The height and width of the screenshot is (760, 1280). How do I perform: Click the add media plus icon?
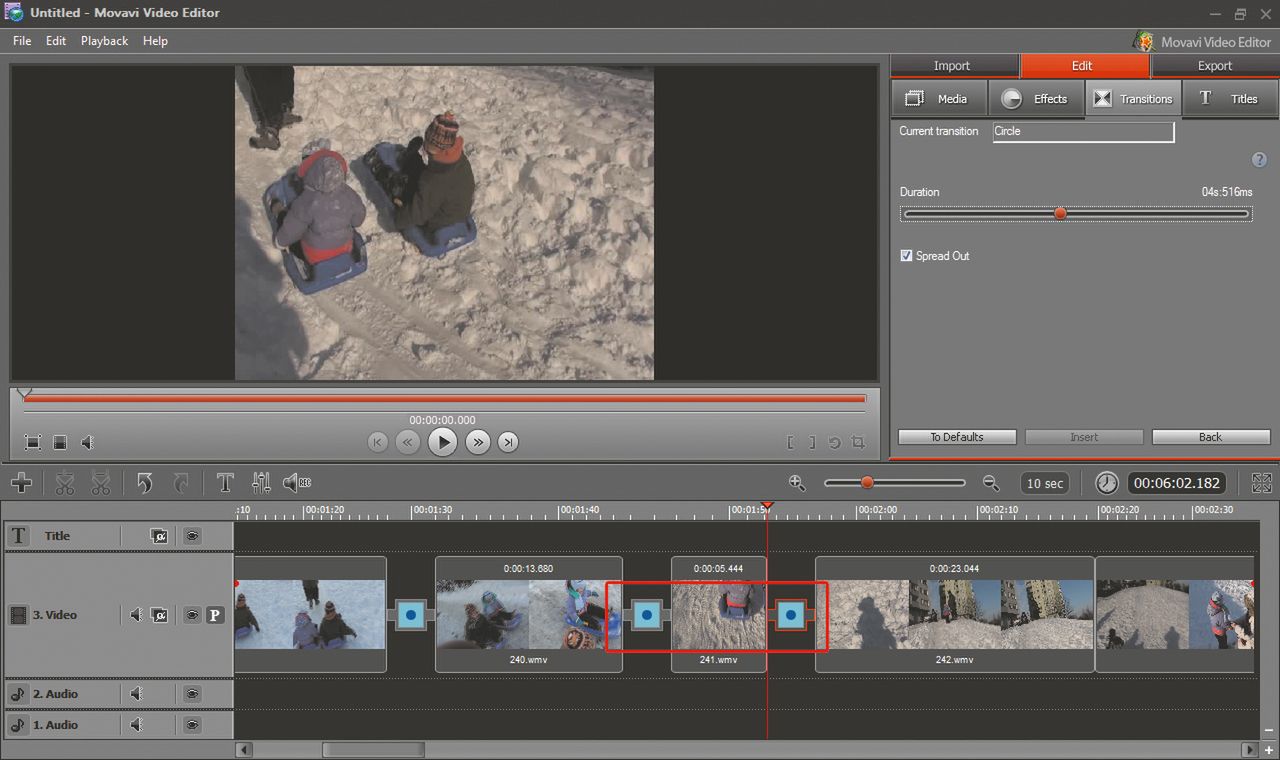(21, 484)
